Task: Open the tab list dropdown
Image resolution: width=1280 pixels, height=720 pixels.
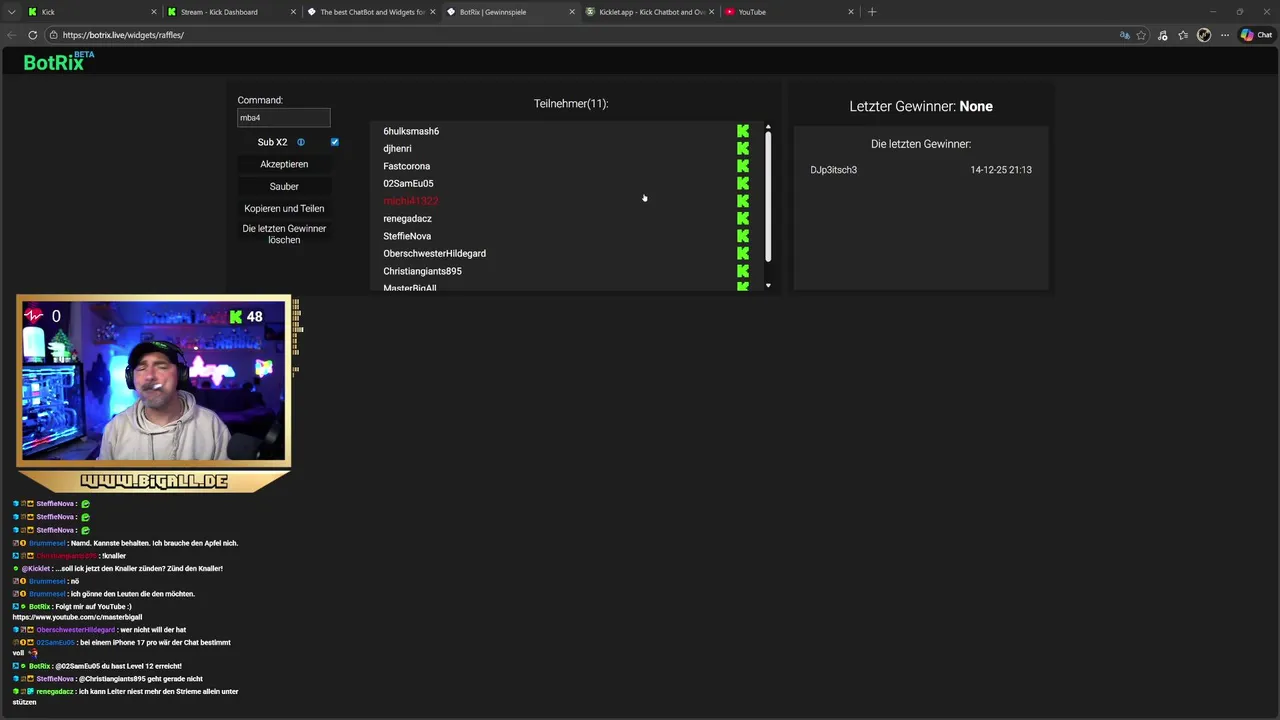Action: (11, 12)
